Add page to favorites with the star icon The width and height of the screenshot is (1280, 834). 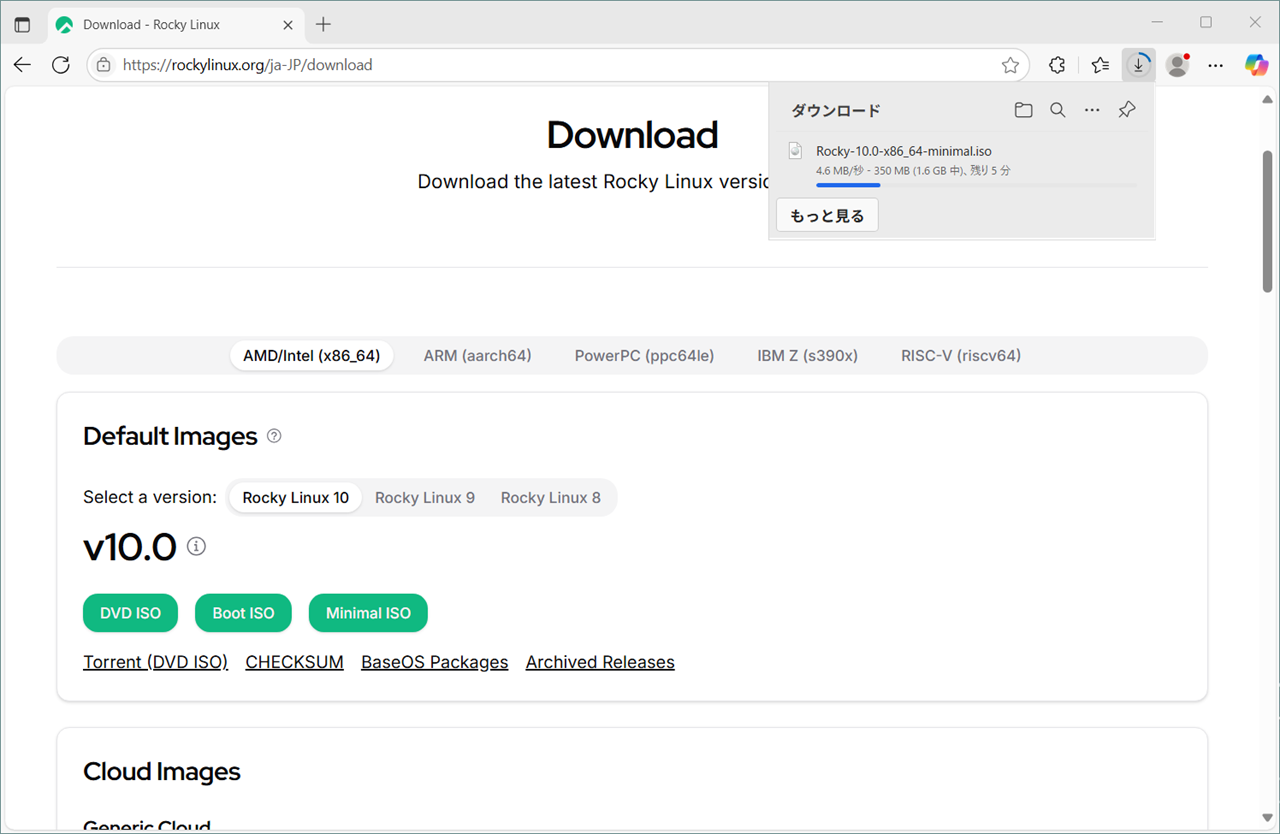pos(1010,65)
